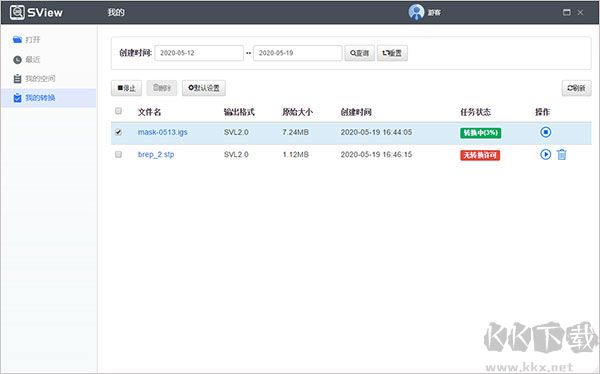The height and width of the screenshot is (374, 600).
Task: Stop conversion of mask-0513.igs via stop icon
Action: tap(545, 132)
